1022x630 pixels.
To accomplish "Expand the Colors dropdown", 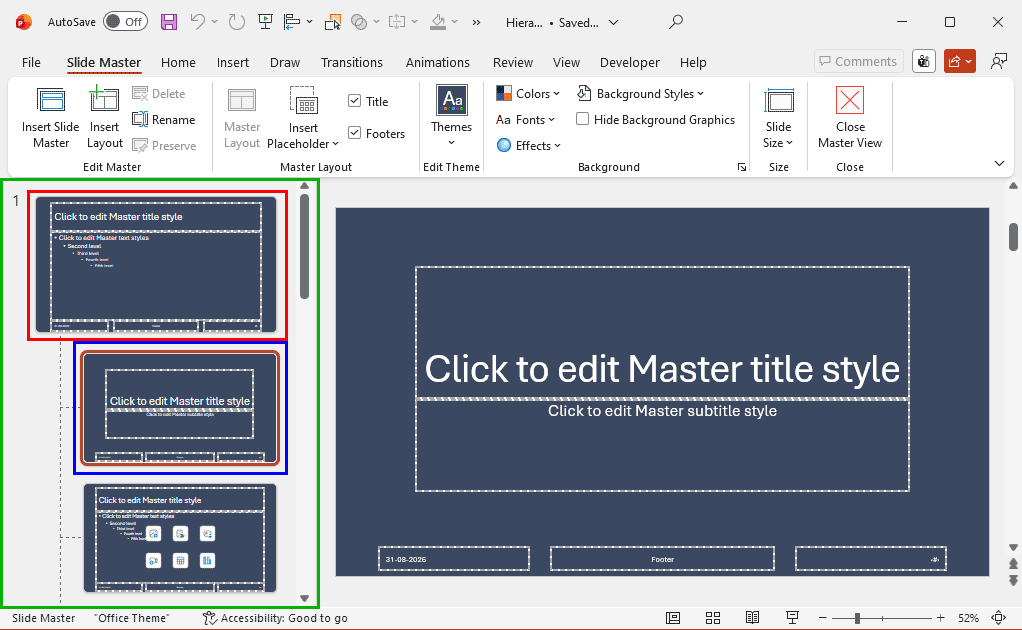I will (528, 94).
